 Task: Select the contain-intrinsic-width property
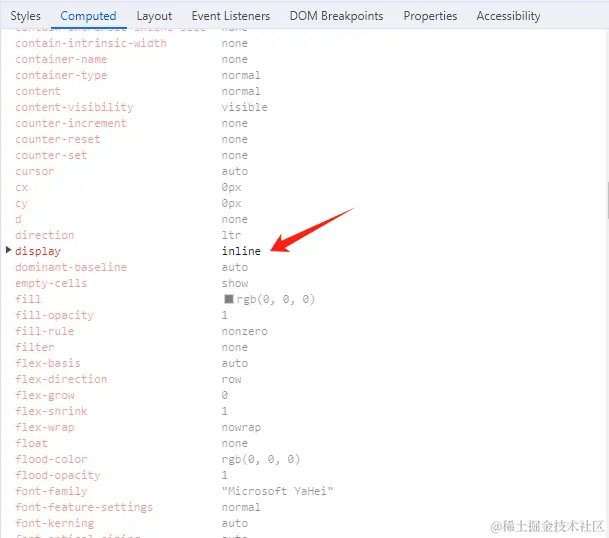point(91,43)
